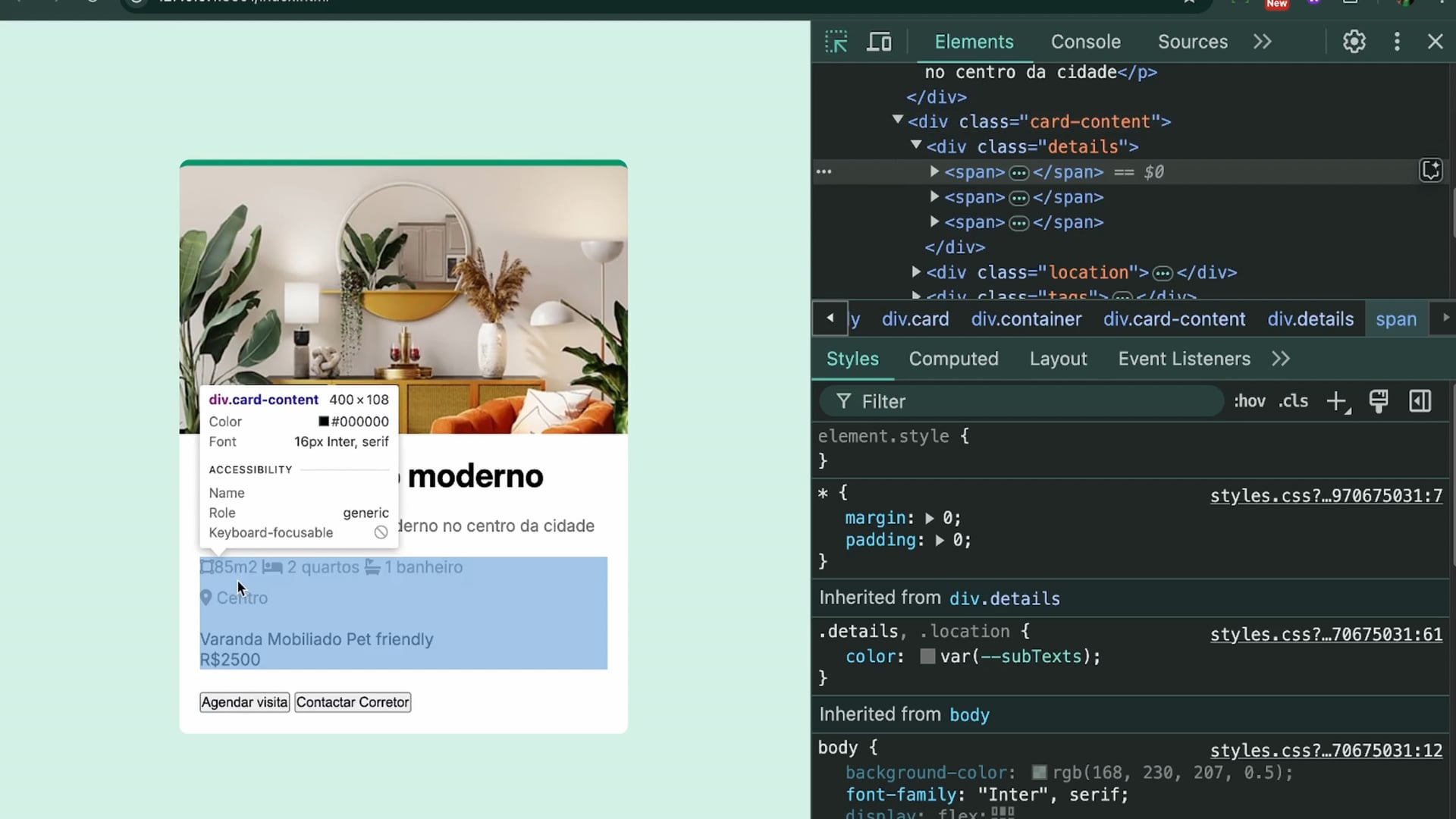1456x819 pixels.
Task: Switch to the Console tab
Action: pyautogui.click(x=1085, y=42)
